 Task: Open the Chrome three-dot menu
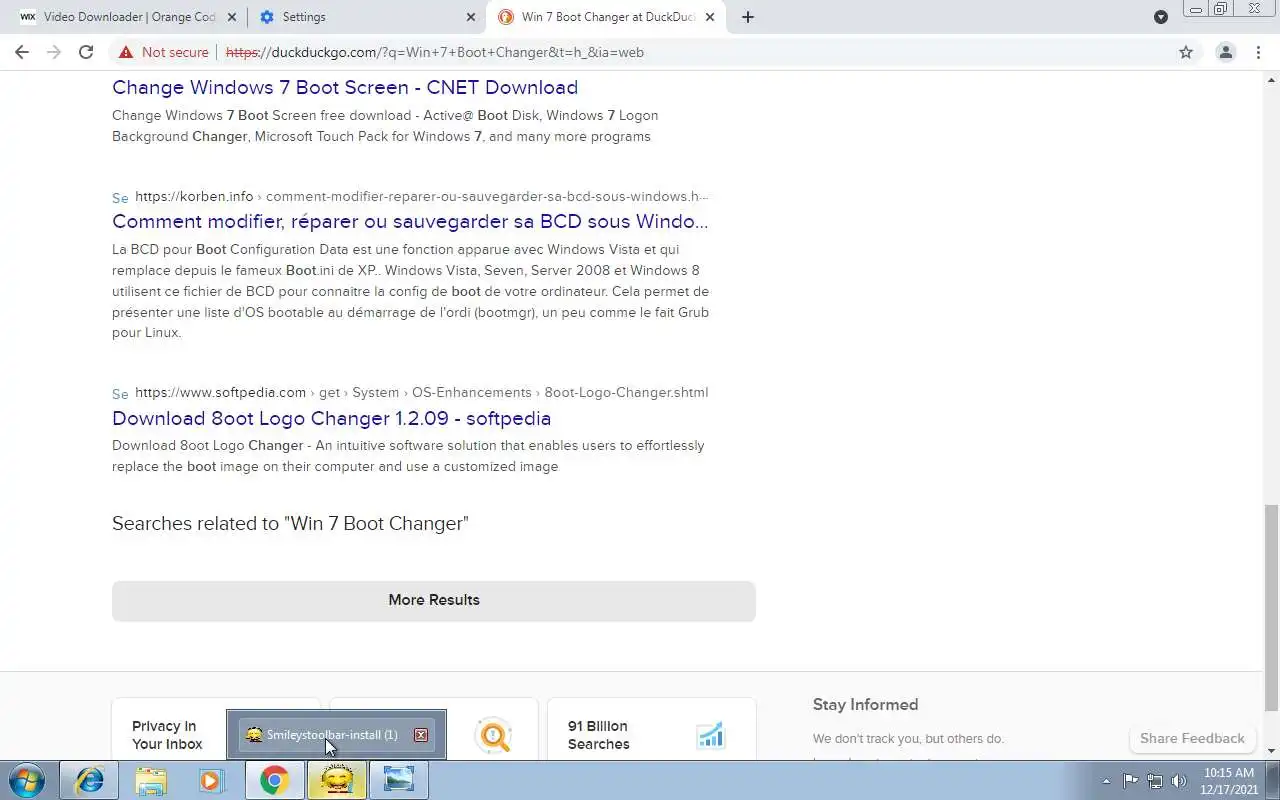click(x=1260, y=52)
